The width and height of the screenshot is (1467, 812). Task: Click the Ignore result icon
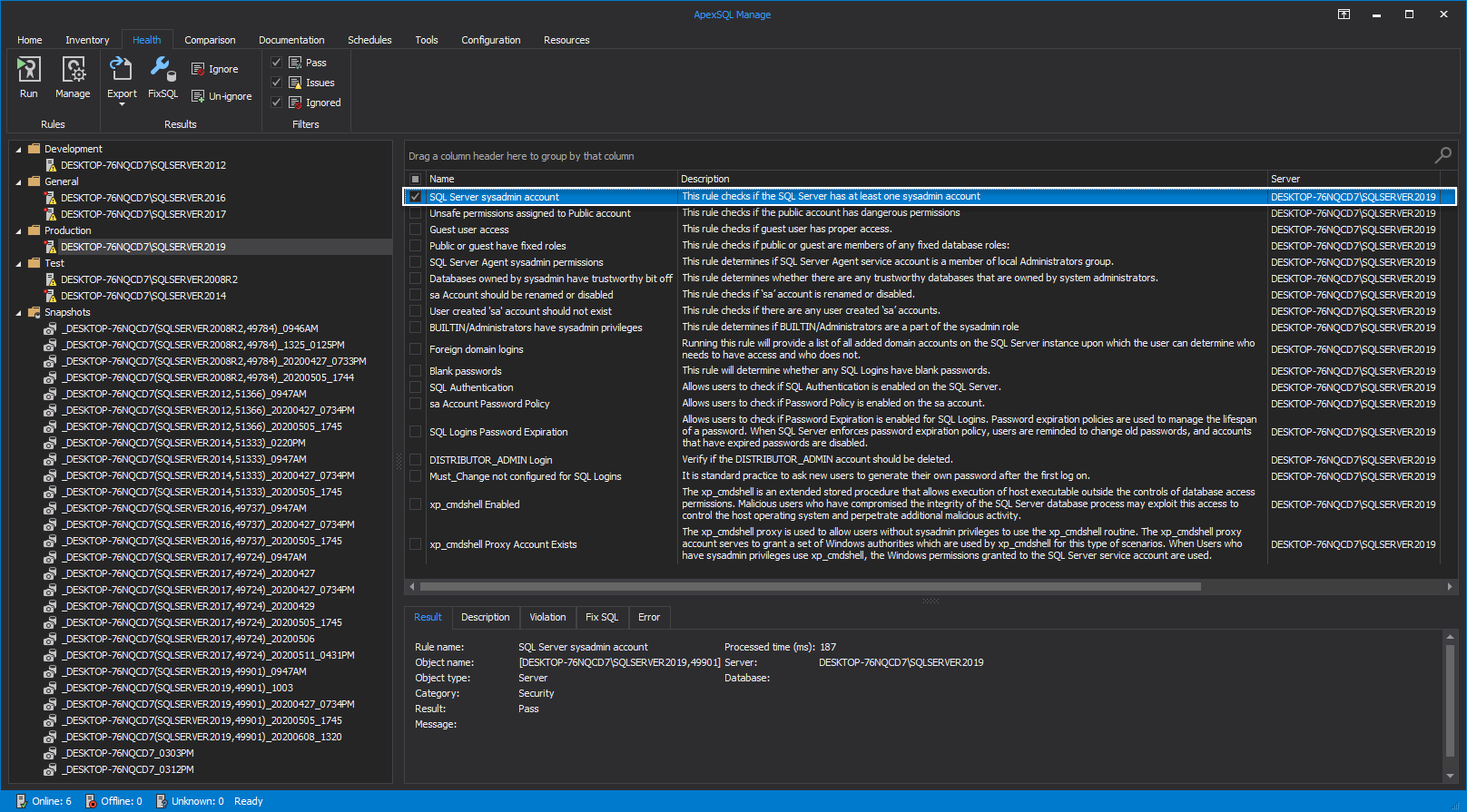(x=198, y=69)
